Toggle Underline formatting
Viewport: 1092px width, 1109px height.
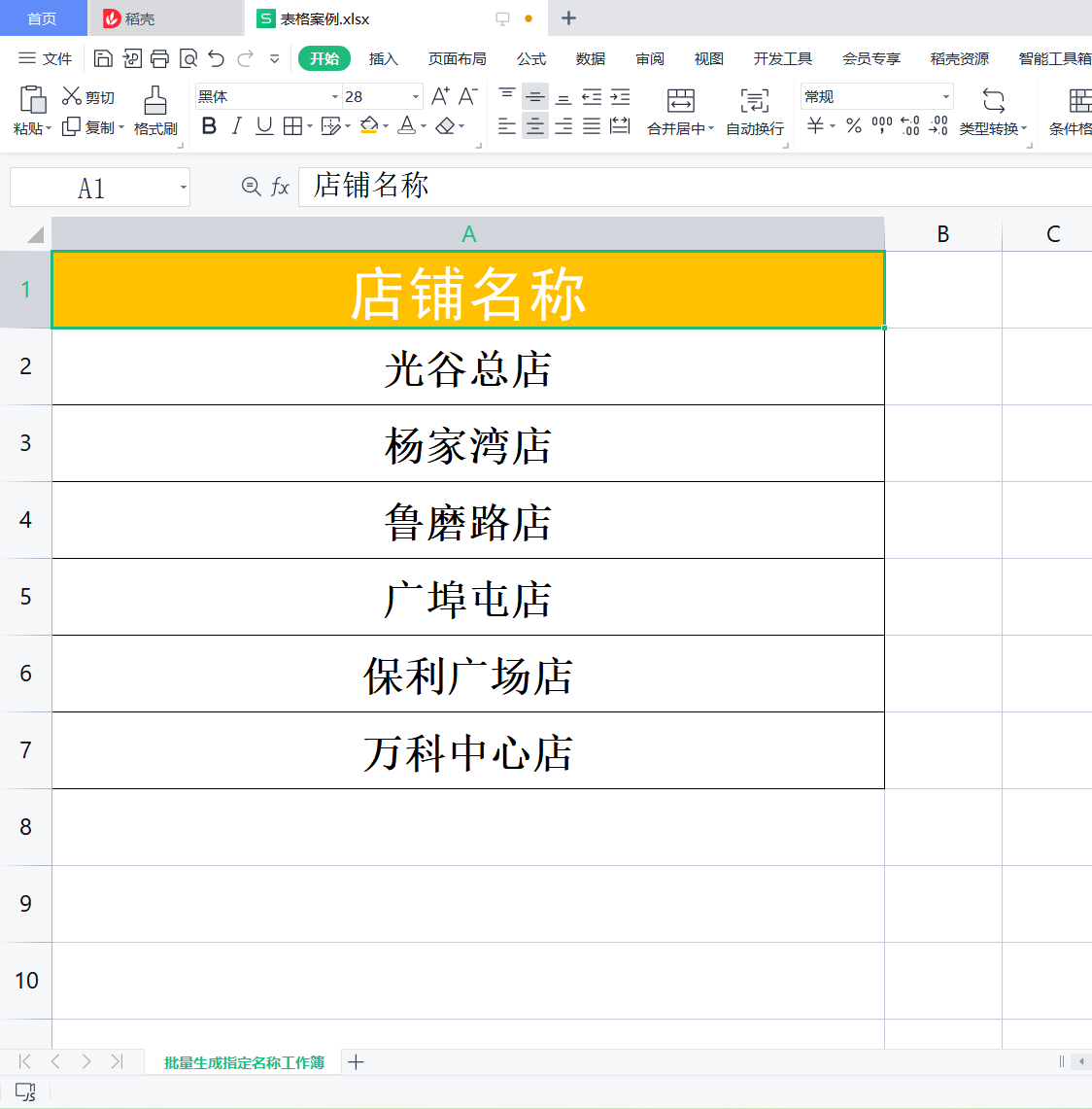[x=264, y=126]
